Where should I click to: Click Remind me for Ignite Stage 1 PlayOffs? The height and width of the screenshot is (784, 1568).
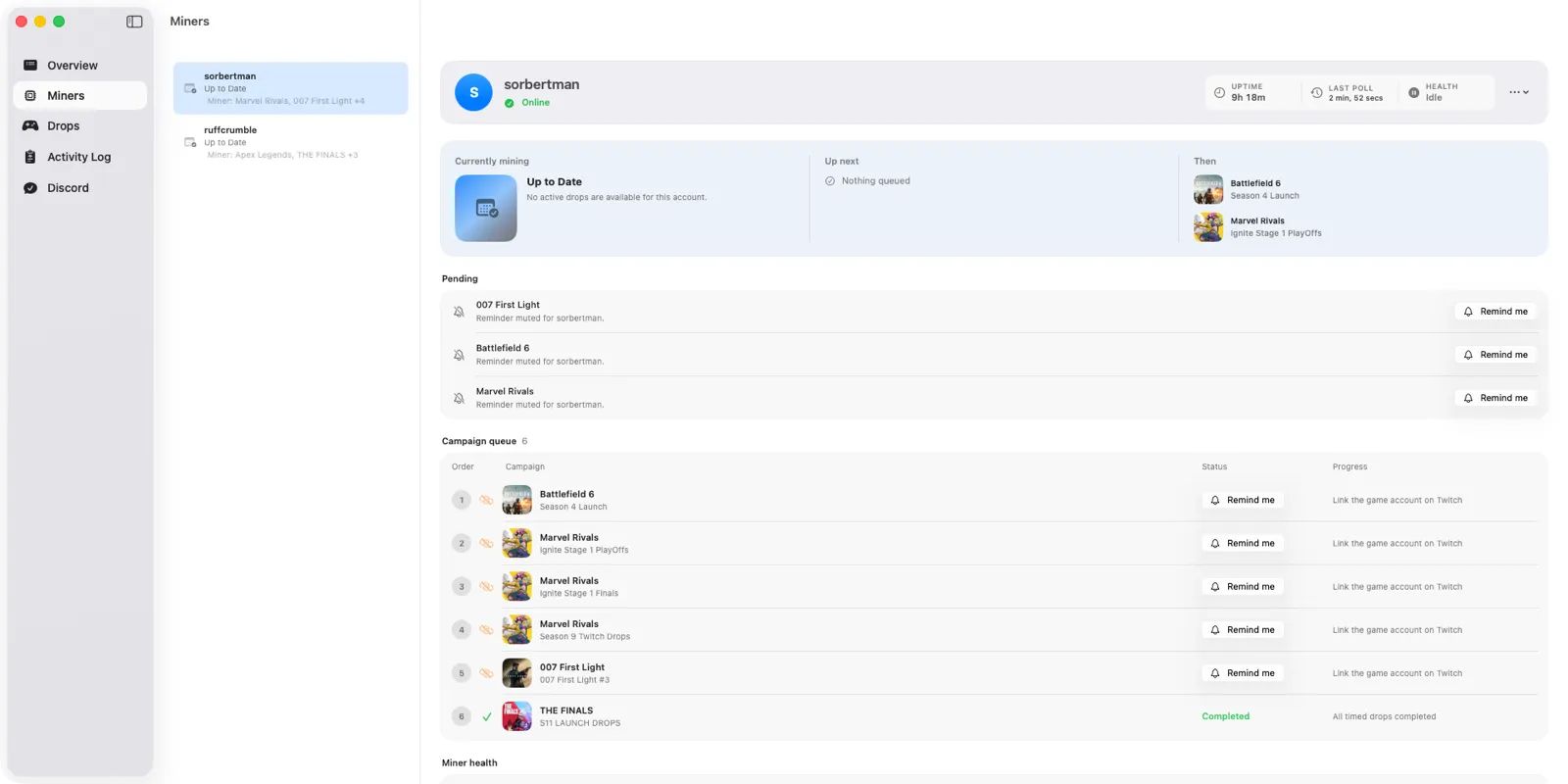[1243, 543]
